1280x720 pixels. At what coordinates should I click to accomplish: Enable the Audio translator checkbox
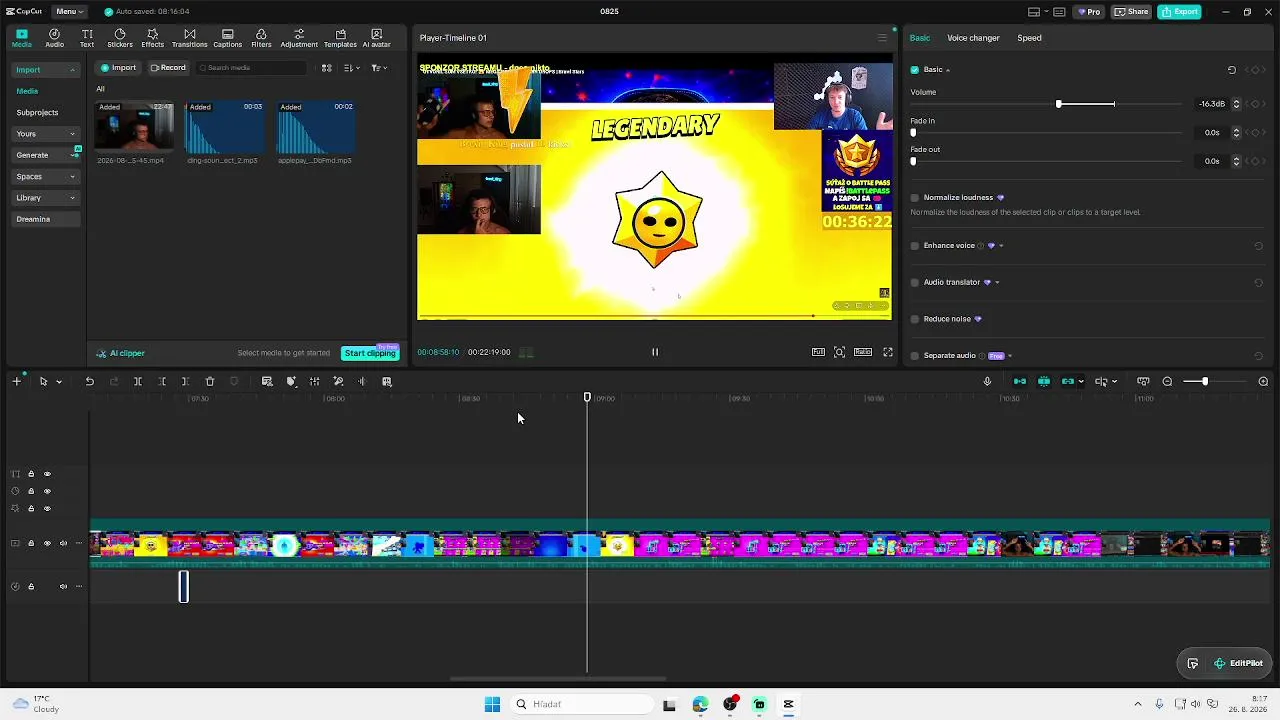click(914, 282)
